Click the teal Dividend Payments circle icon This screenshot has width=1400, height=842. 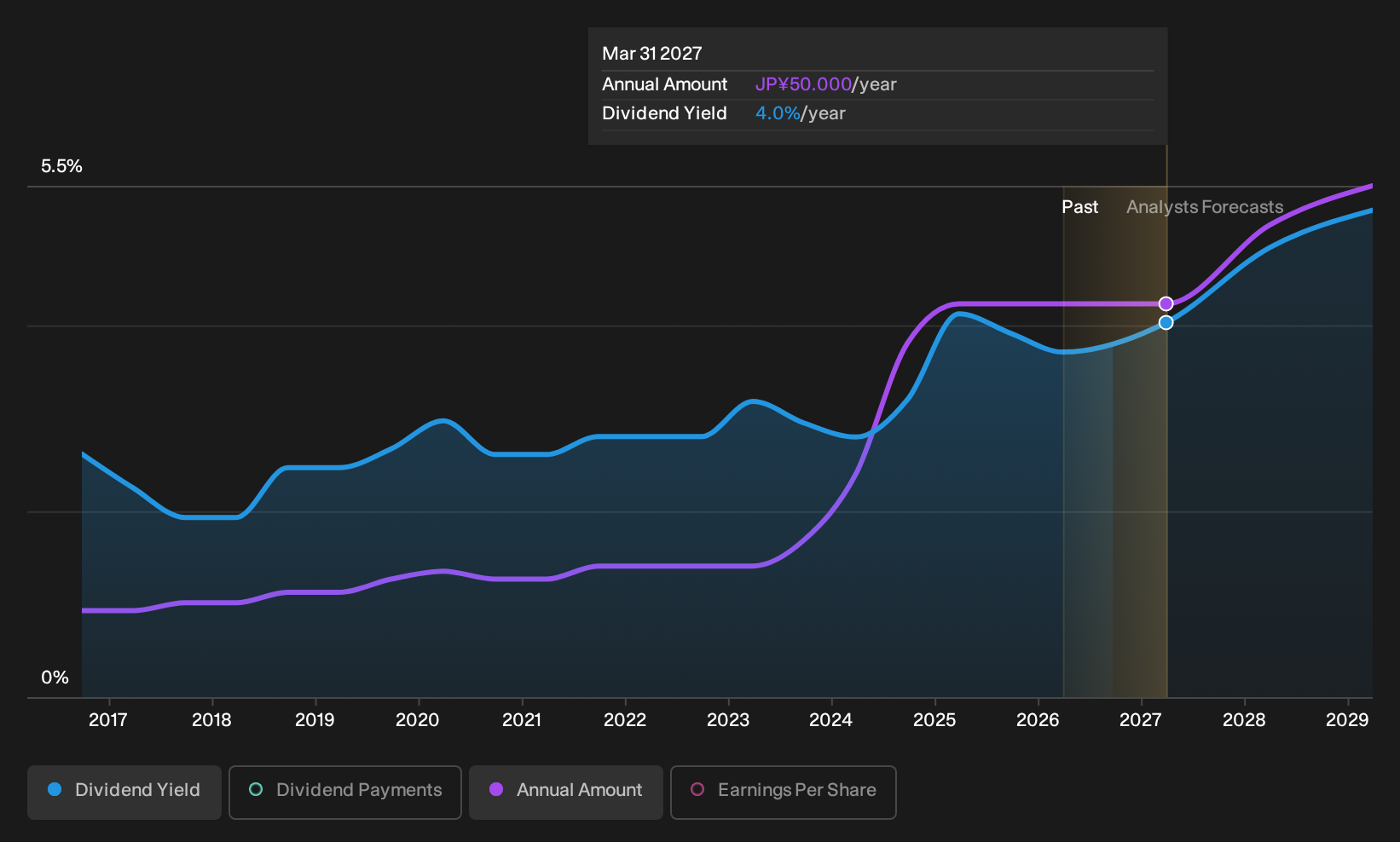point(256,789)
